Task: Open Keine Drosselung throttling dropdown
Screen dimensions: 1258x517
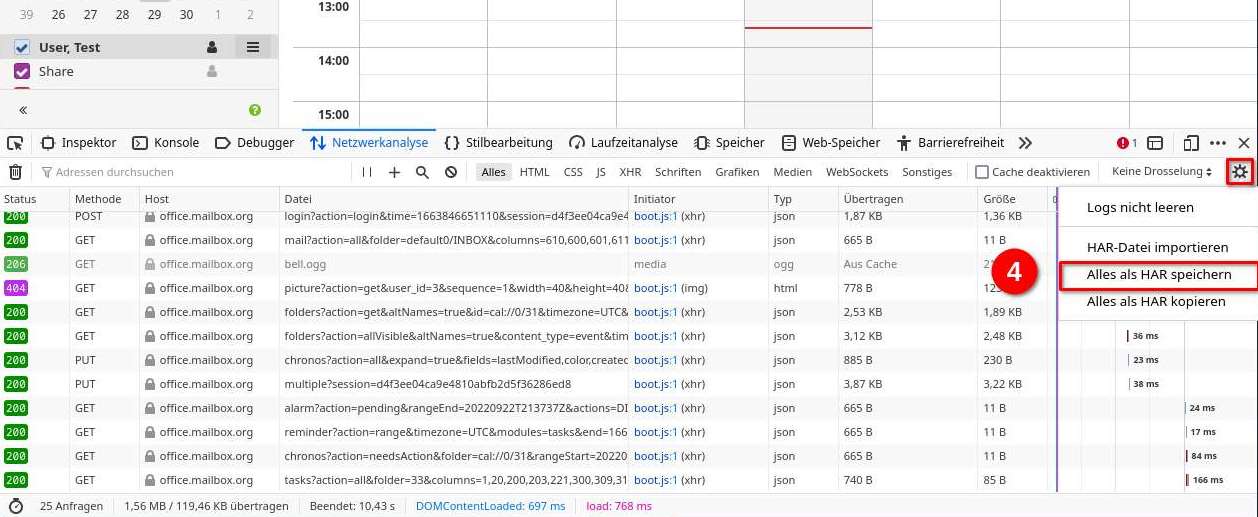Action: [1161, 172]
